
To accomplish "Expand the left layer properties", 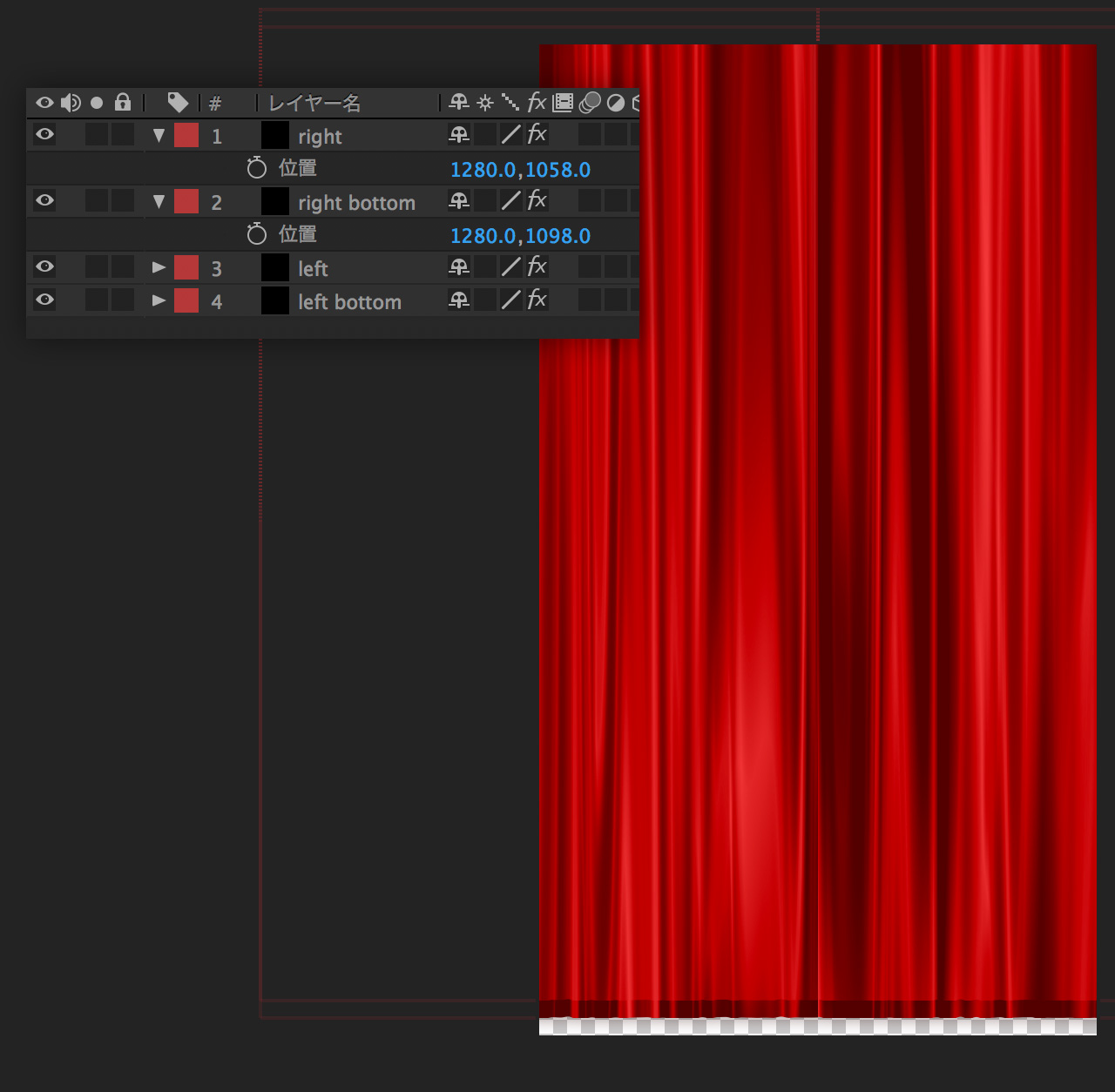I will (x=159, y=267).
